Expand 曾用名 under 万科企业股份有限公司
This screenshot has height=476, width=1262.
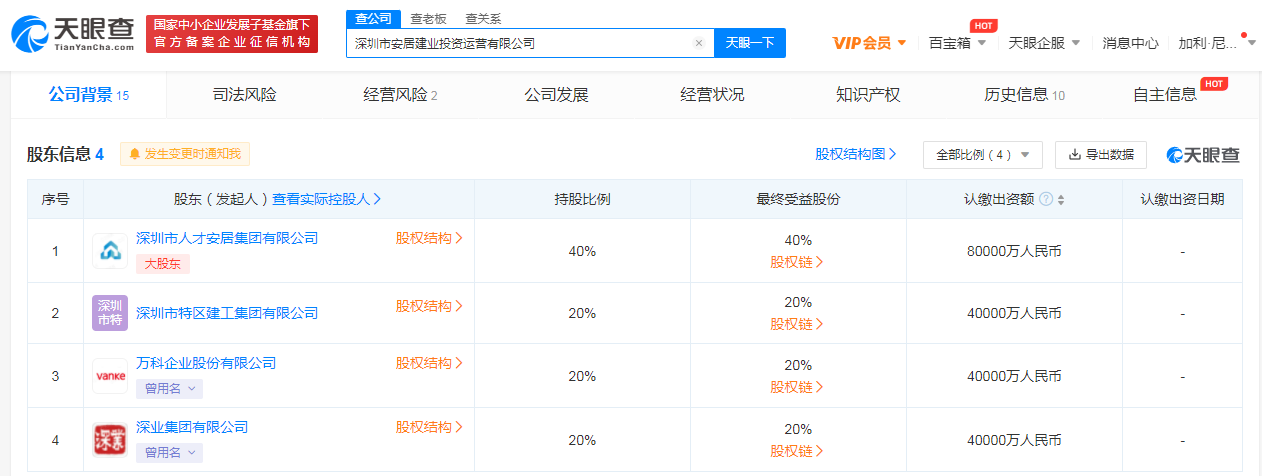click(x=169, y=389)
